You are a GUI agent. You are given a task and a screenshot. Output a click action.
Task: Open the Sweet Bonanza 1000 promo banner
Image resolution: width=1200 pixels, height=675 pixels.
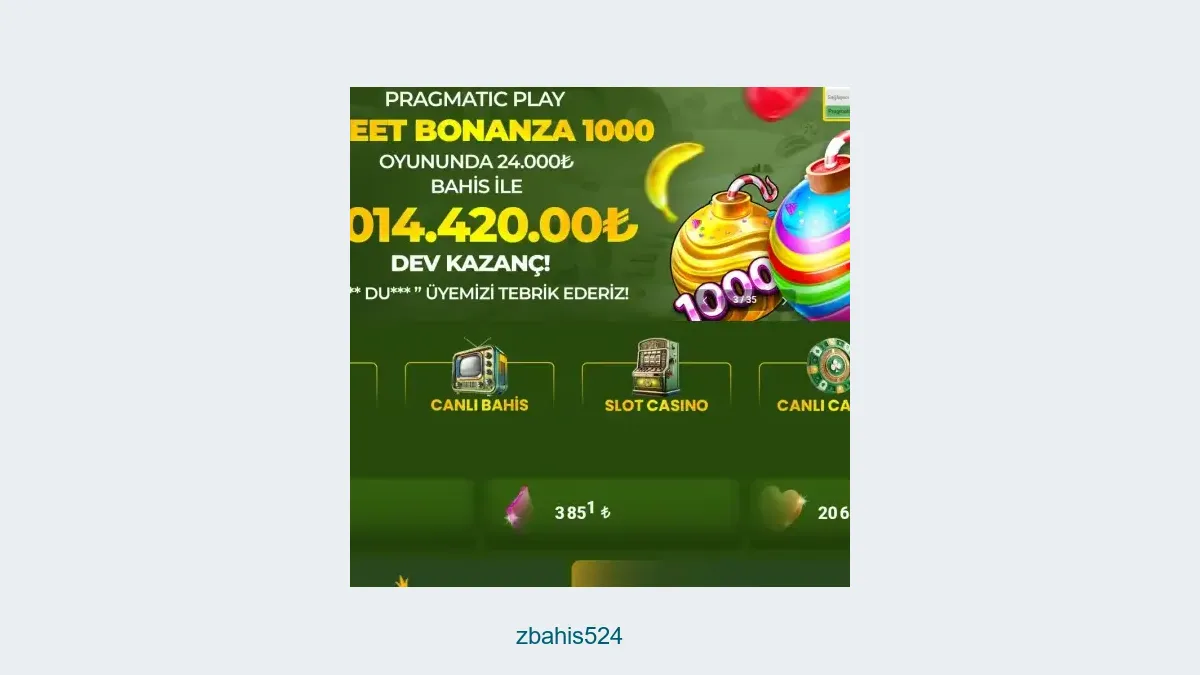pos(600,204)
